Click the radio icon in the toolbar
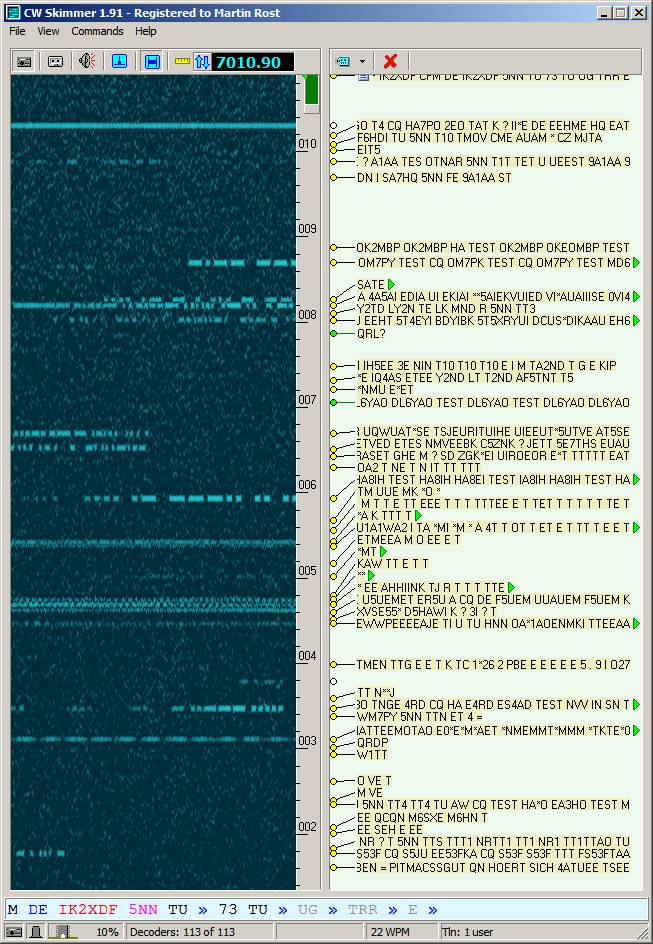This screenshot has height=944, width=653. tap(24, 61)
